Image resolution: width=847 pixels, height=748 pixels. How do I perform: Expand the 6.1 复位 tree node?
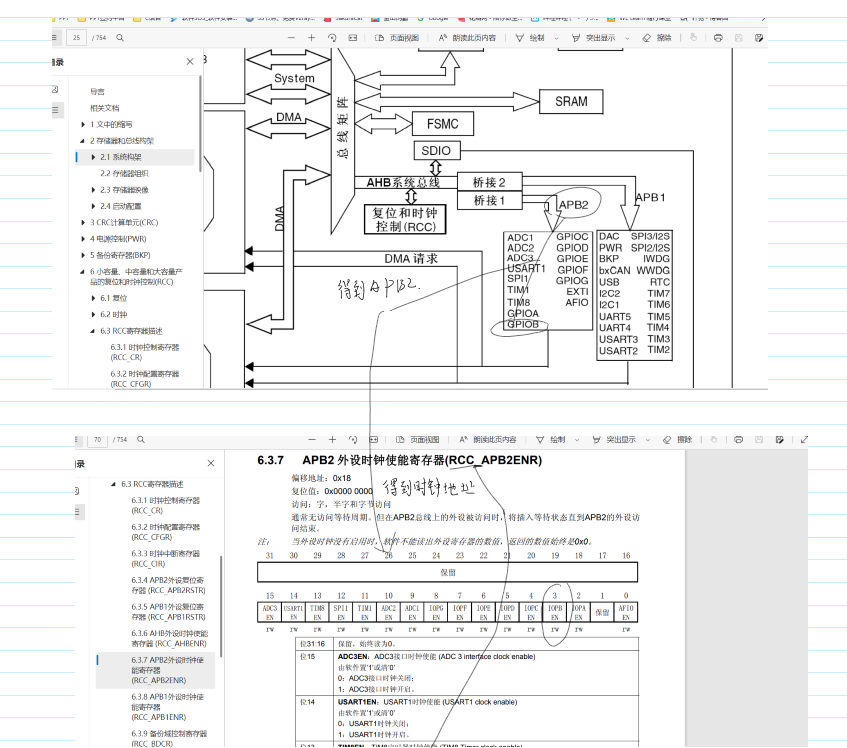click(x=93, y=298)
